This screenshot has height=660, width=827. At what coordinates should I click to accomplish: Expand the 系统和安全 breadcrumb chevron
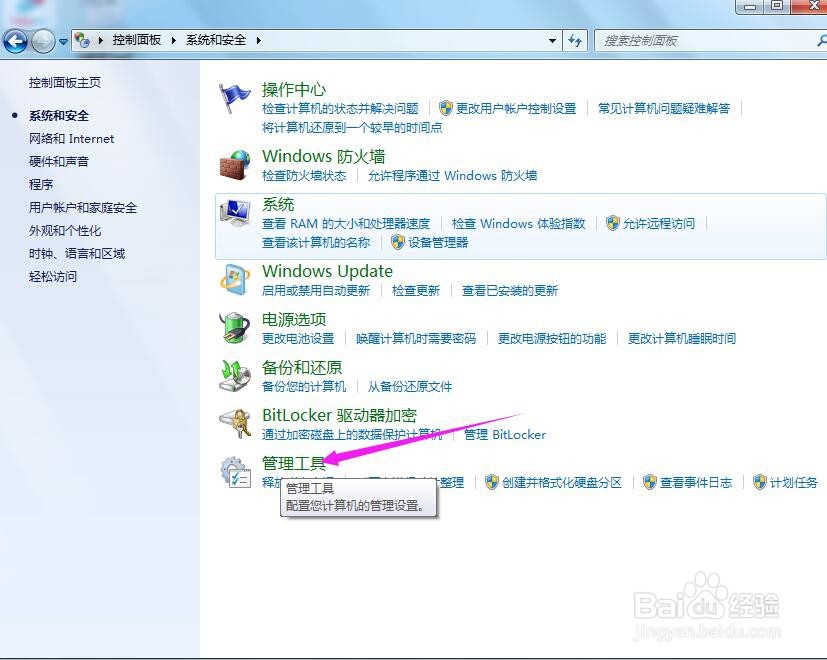click(257, 41)
